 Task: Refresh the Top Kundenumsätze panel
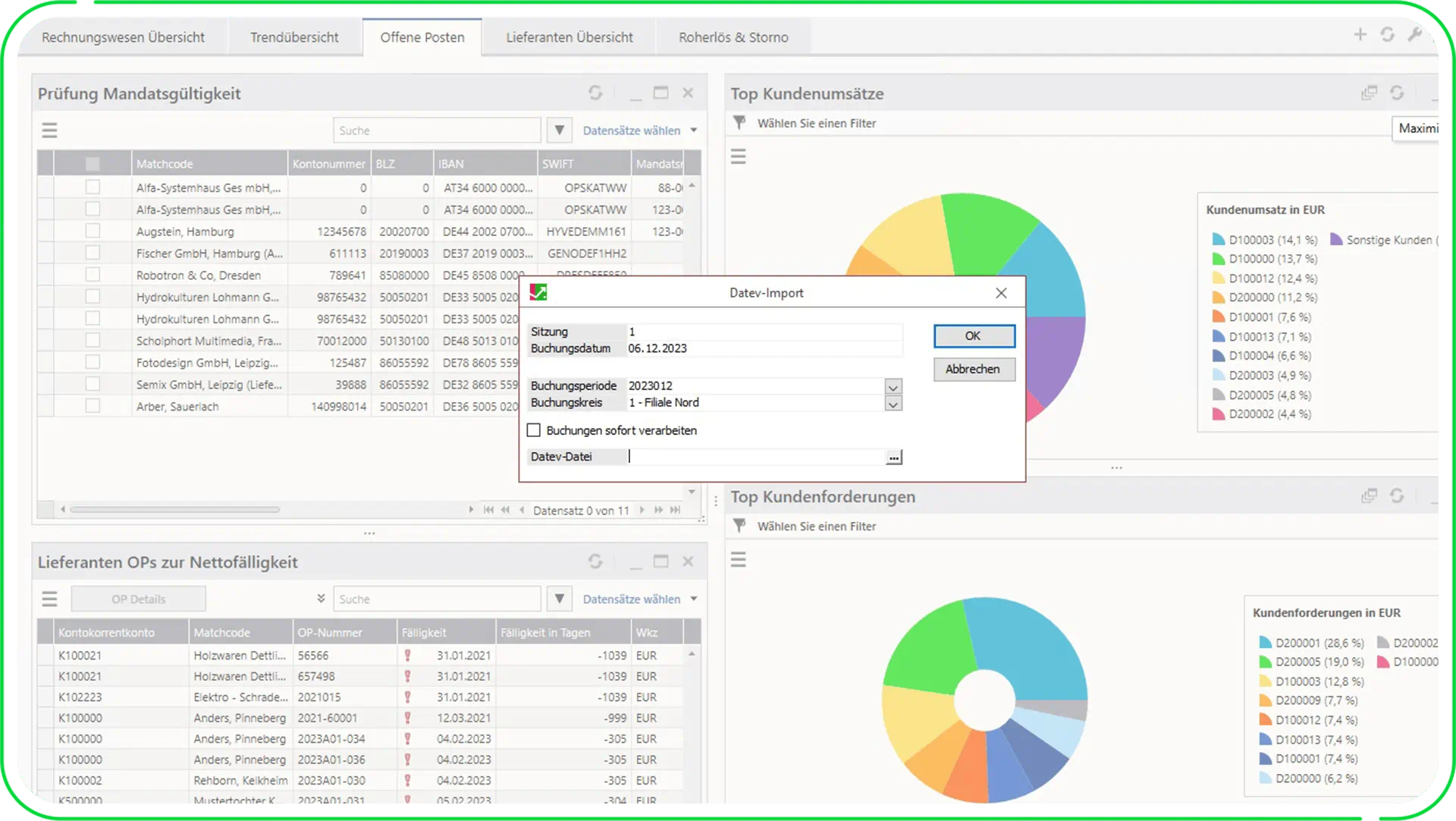tap(1397, 93)
